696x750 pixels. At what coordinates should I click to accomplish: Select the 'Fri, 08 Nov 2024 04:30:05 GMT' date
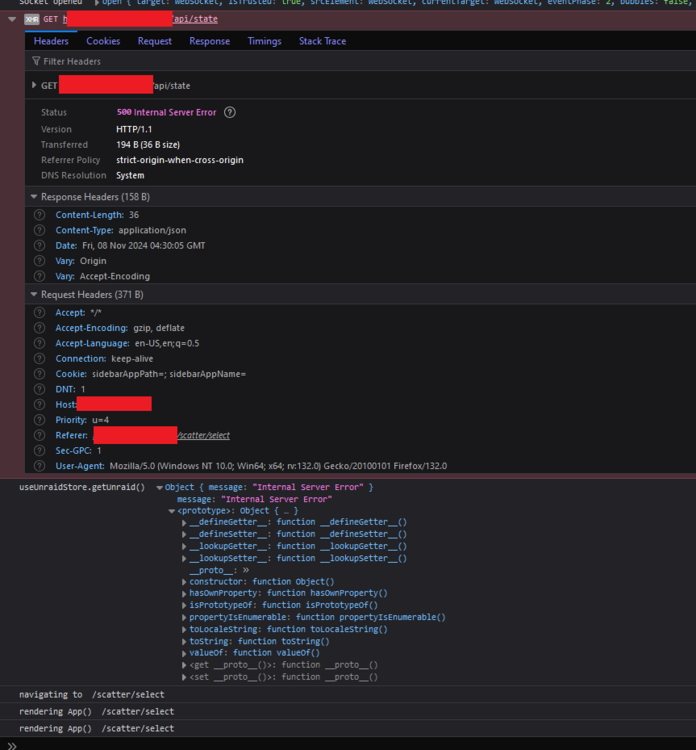coord(144,246)
